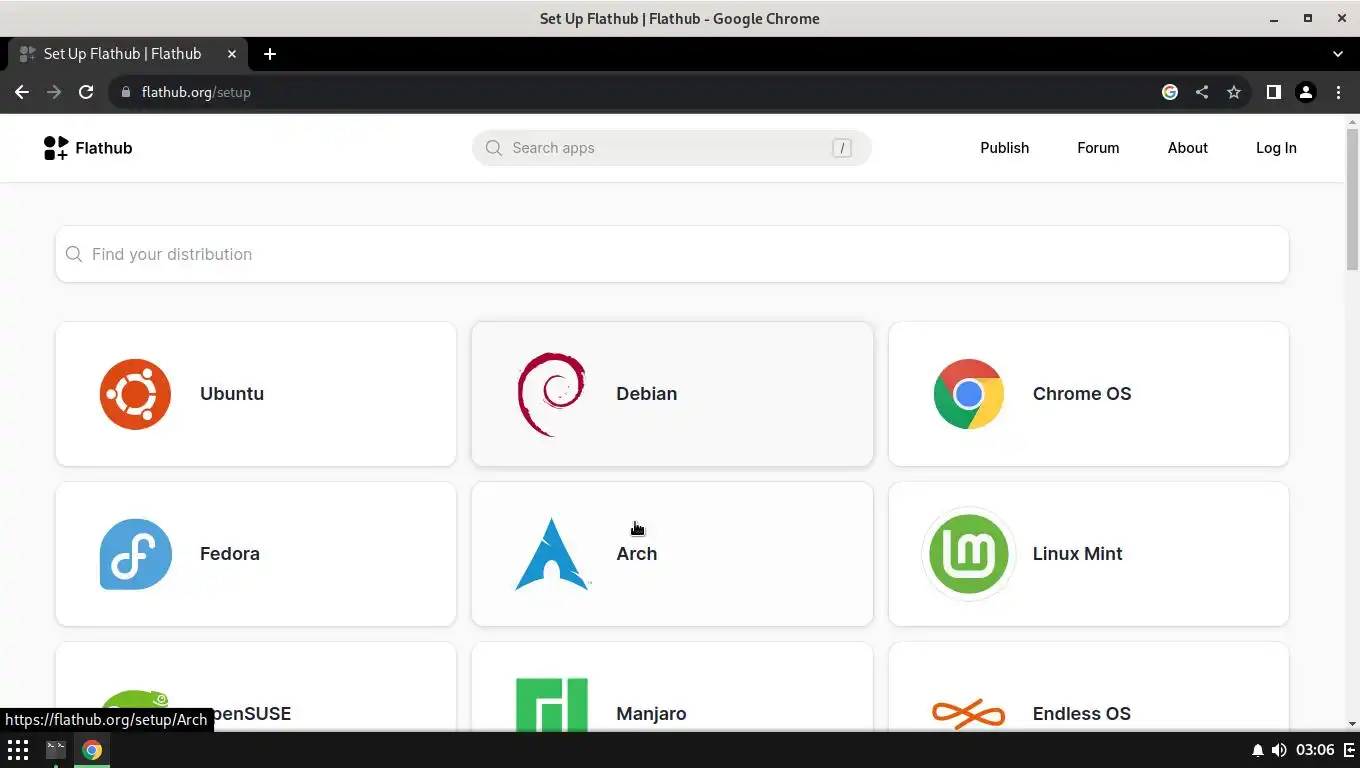The width and height of the screenshot is (1360, 768).
Task: Go back with the browser back arrow
Action: (22, 92)
